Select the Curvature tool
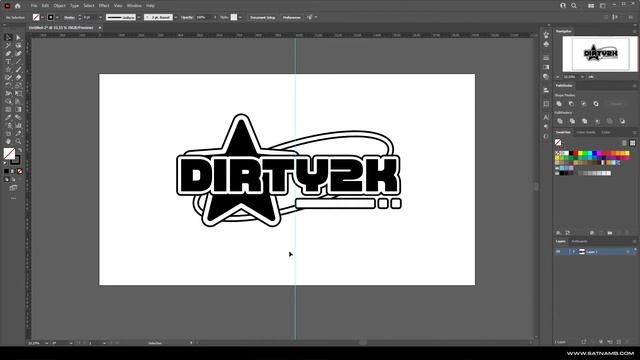The image size is (640, 360). click(x=18, y=53)
